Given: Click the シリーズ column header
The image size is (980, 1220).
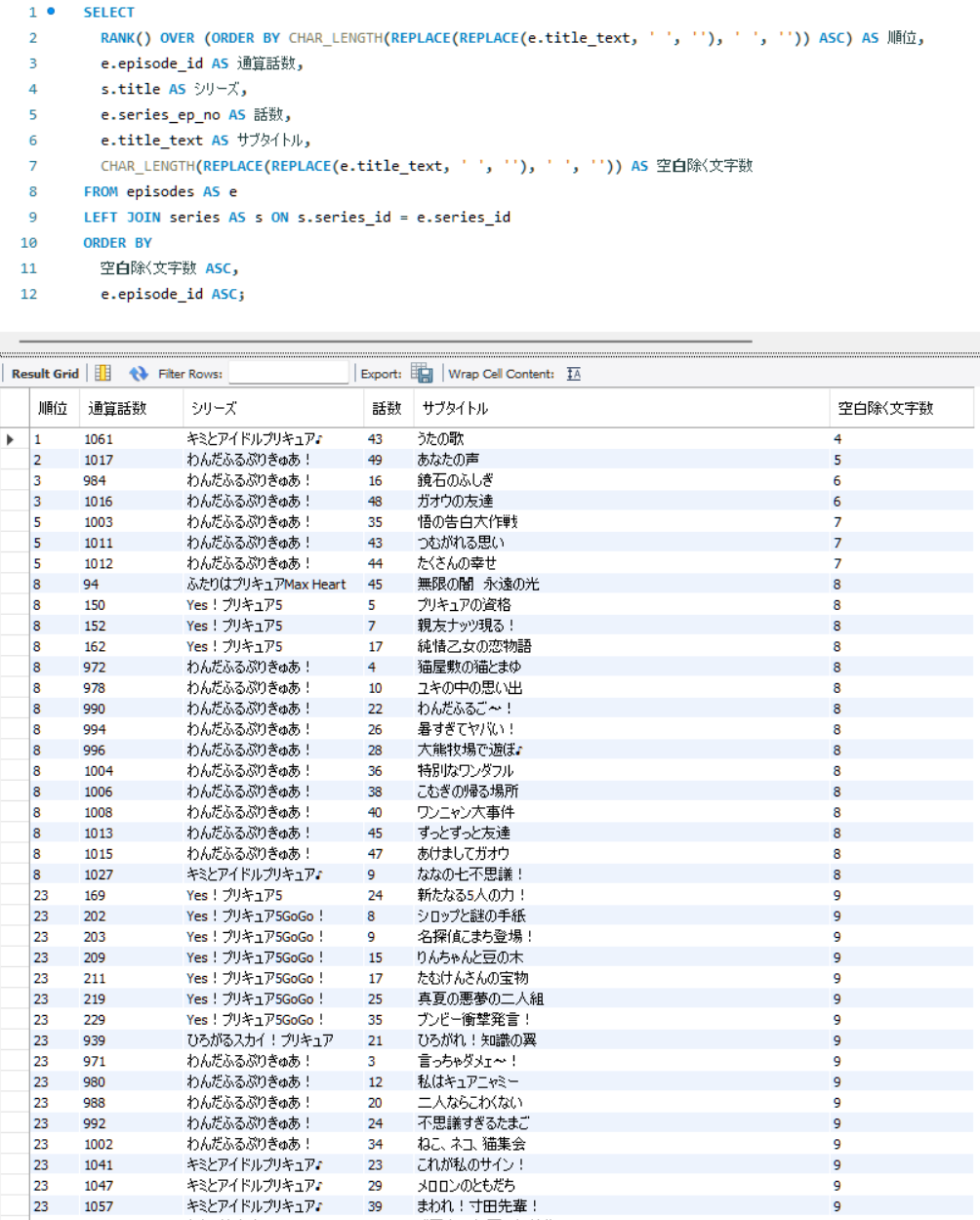Looking at the screenshot, I should [214, 408].
